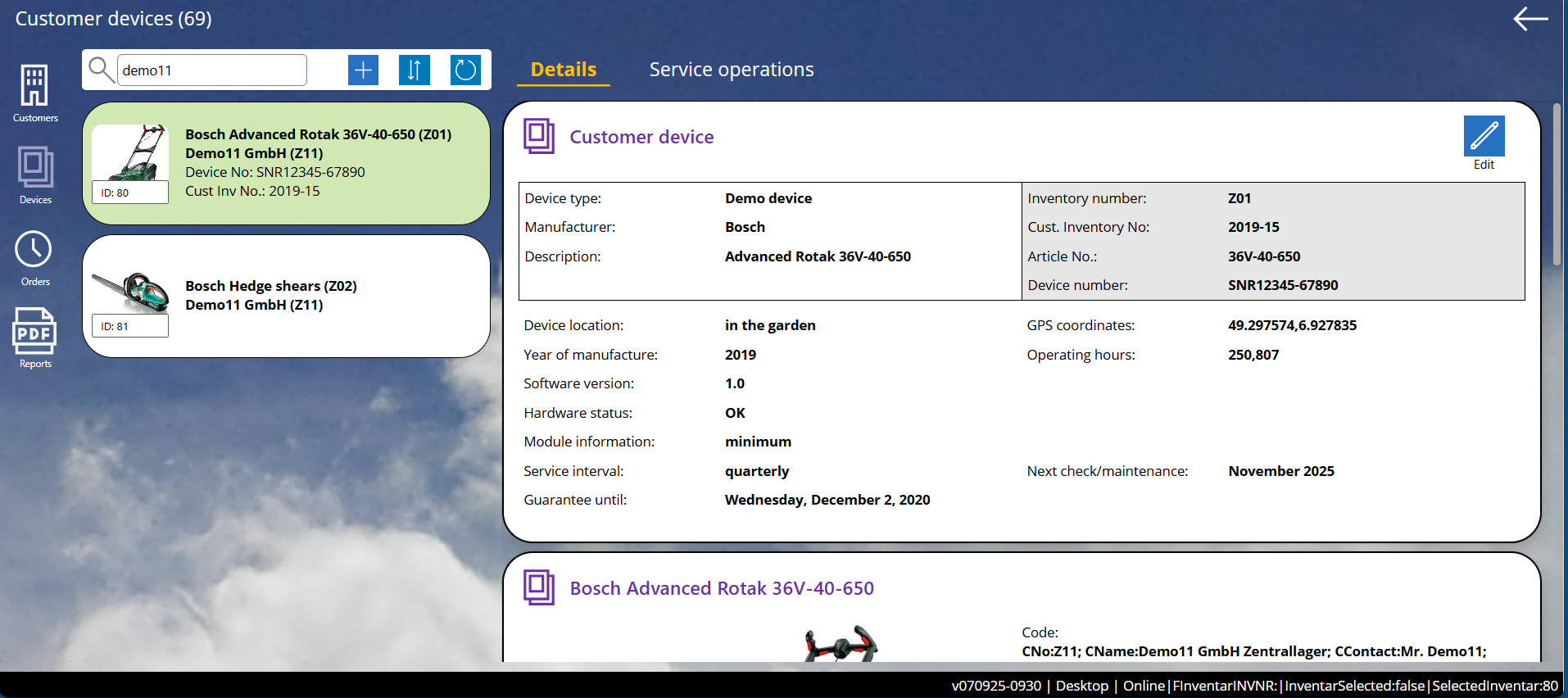This screenshot has height=698, width=1568.
Task: Click the search magnifier icon
Action: 101,70
